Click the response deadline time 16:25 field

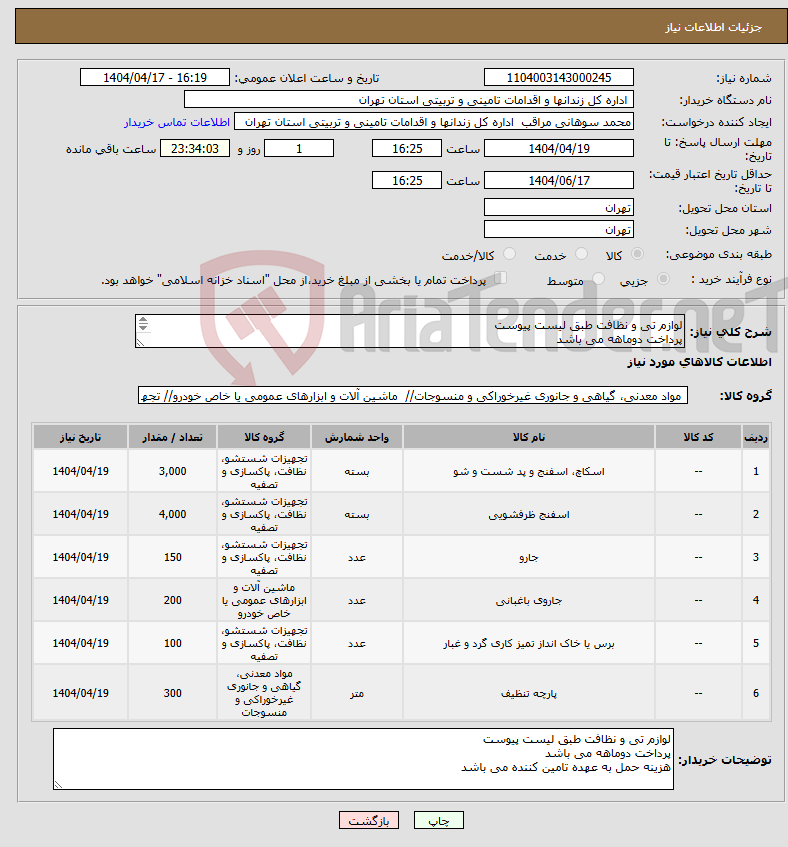pos(407,149)
